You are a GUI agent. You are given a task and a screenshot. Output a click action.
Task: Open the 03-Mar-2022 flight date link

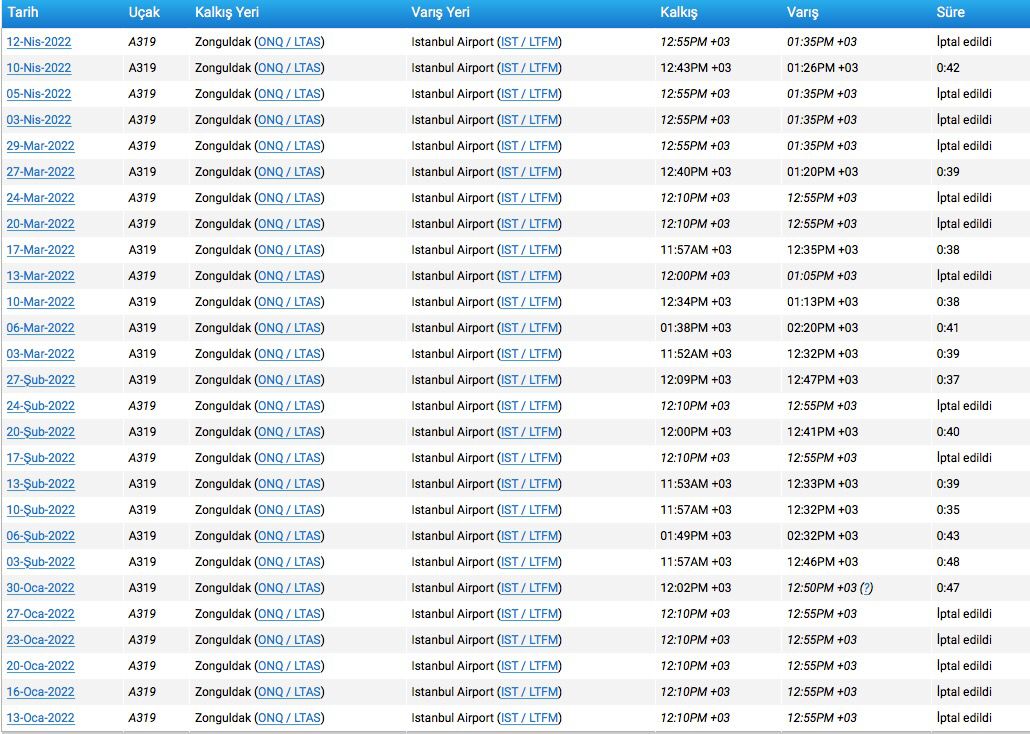pos(41,354)
